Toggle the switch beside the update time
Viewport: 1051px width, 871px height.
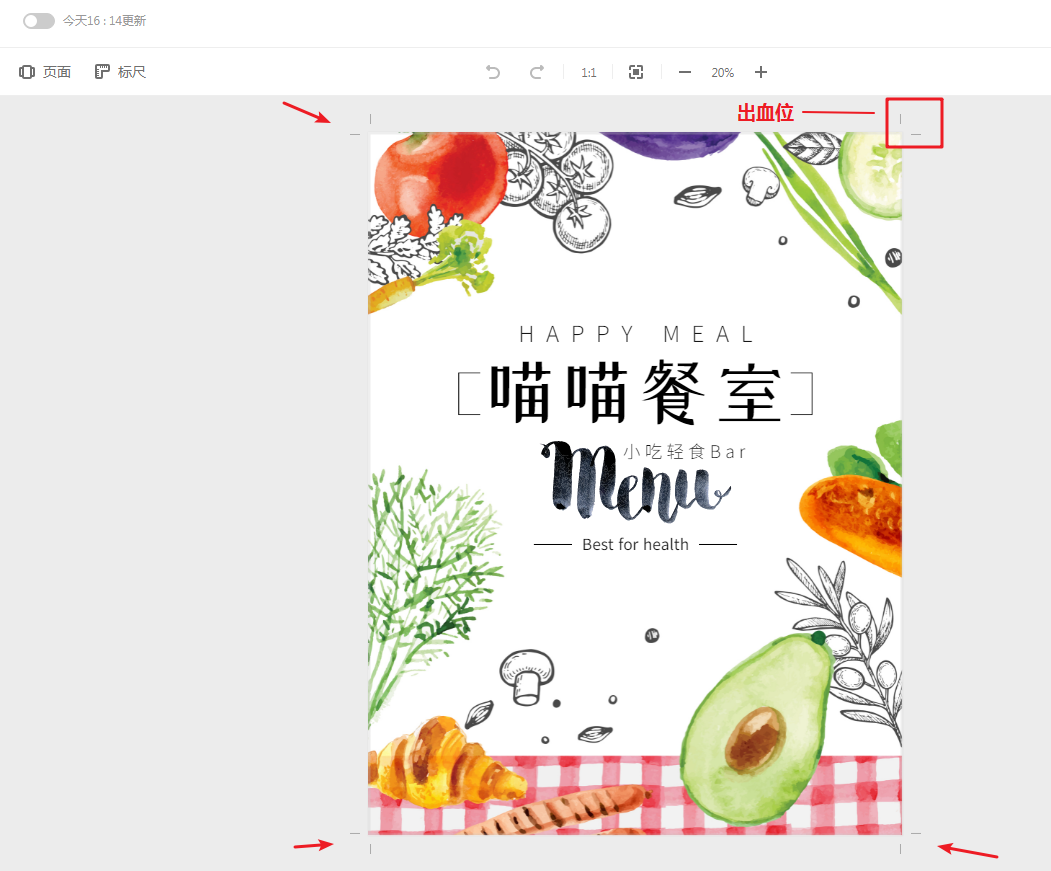click(x=39, y=21)
